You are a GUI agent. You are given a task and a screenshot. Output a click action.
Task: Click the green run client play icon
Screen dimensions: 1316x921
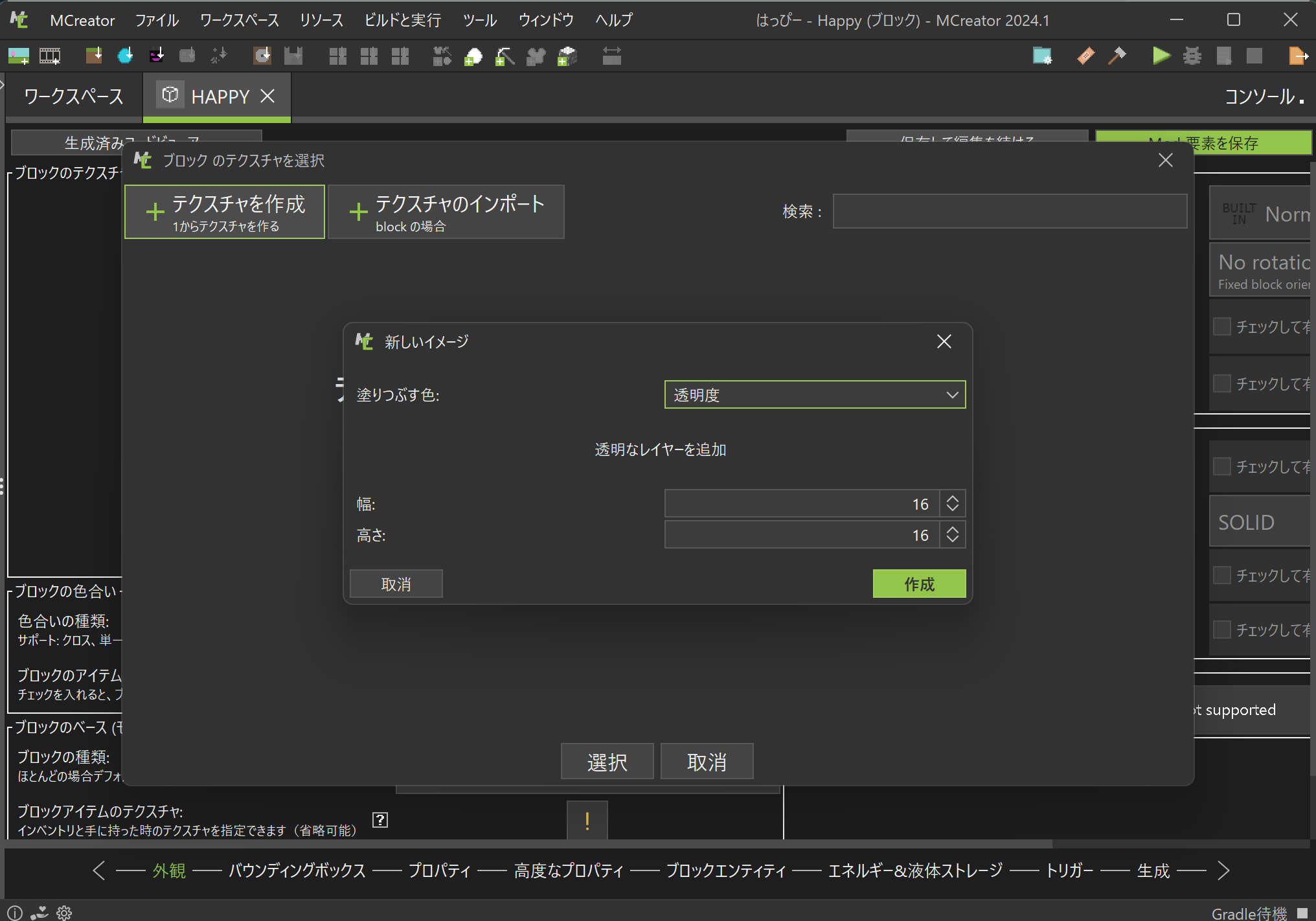coord(1161,56)
